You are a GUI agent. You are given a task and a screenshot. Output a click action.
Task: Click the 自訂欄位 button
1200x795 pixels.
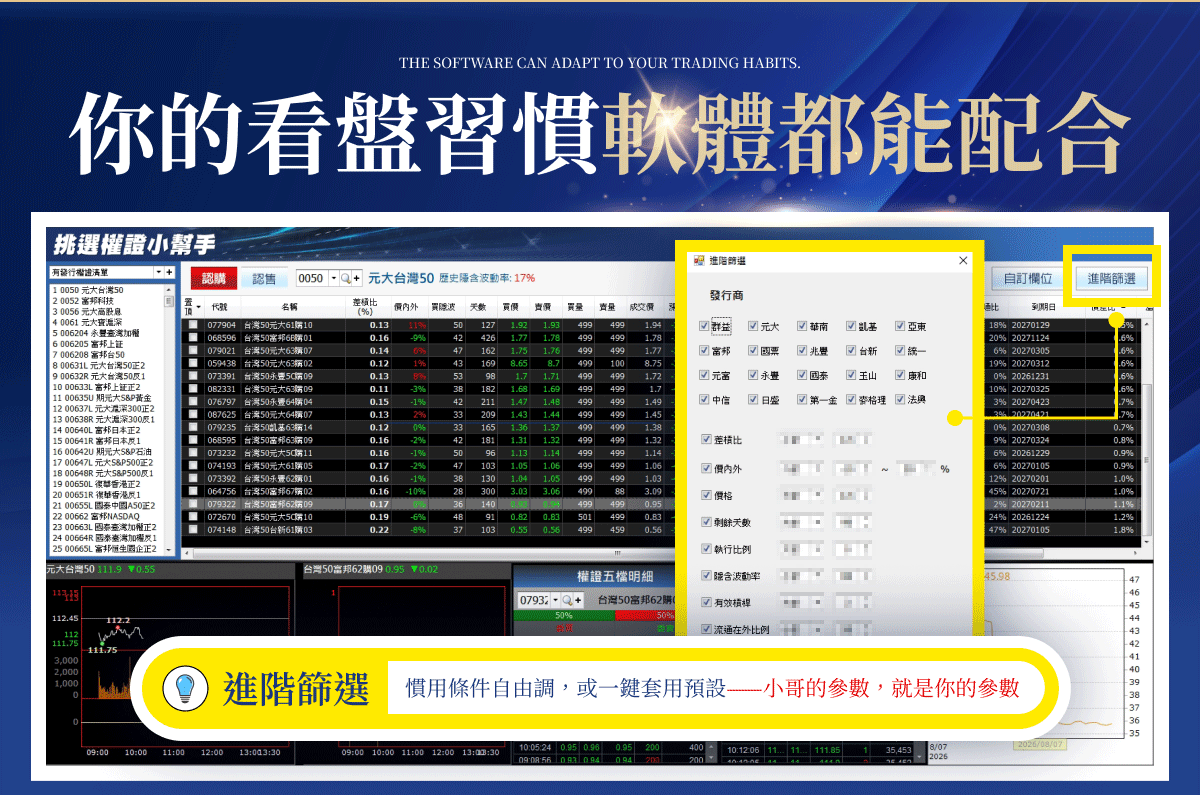[1028, 279]
